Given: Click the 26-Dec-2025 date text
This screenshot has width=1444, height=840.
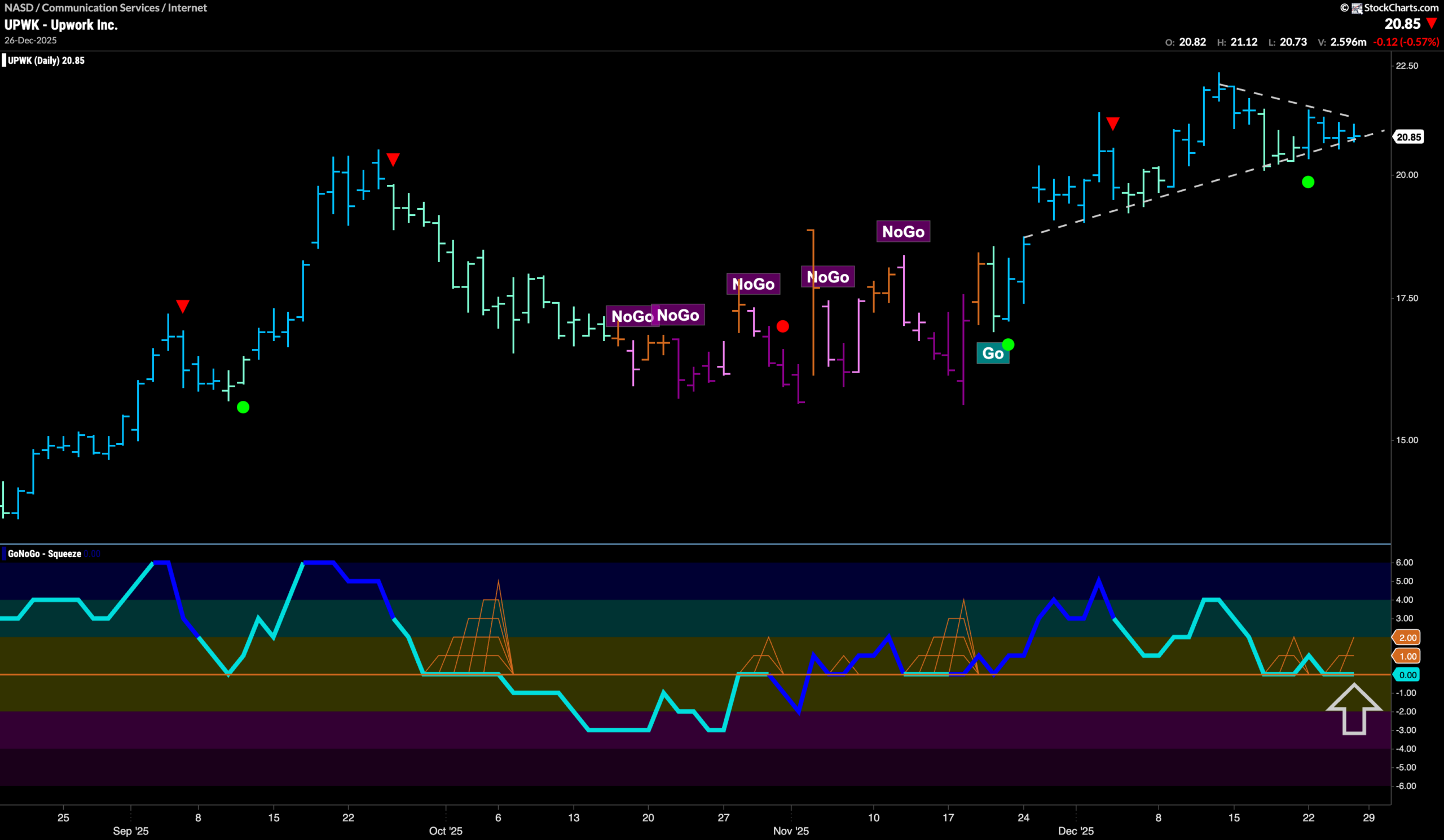Looking at the screenshot, I should coord(30,40).
